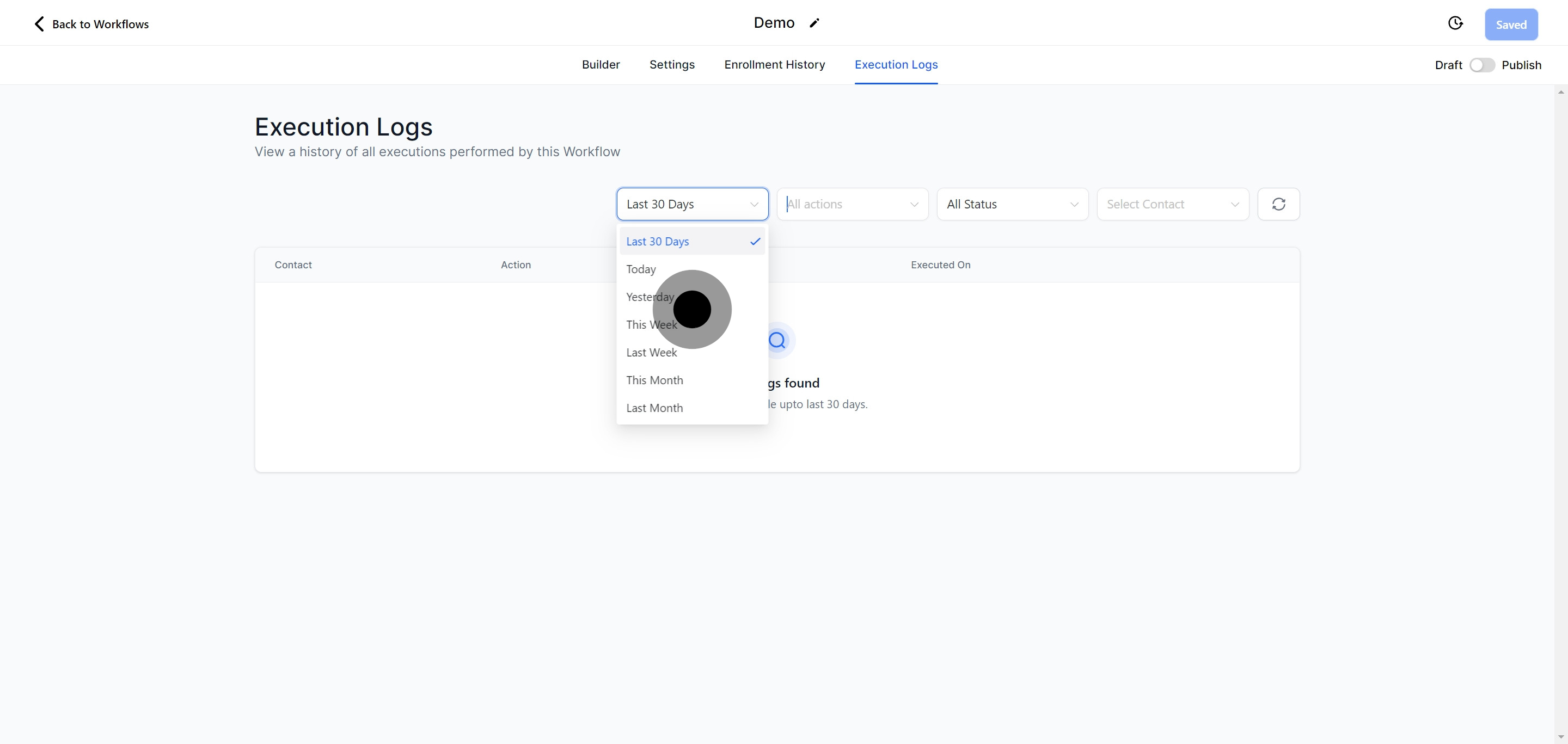
Task: Go to the Settings tab
Action: [x=671, y=64]
